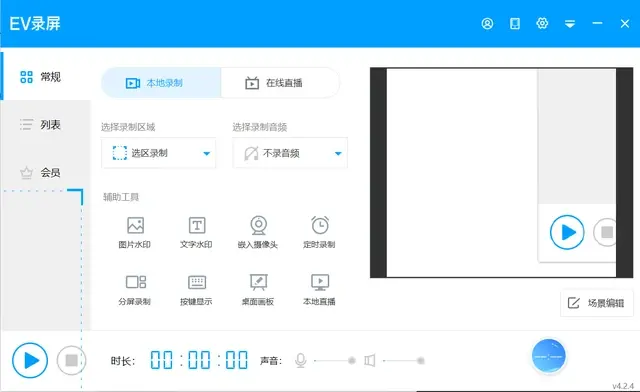Image resolution: width=640 pixels, height=392 pixels.
Task: Click the user account icon in title bar
Action: [x=487, y=24]
